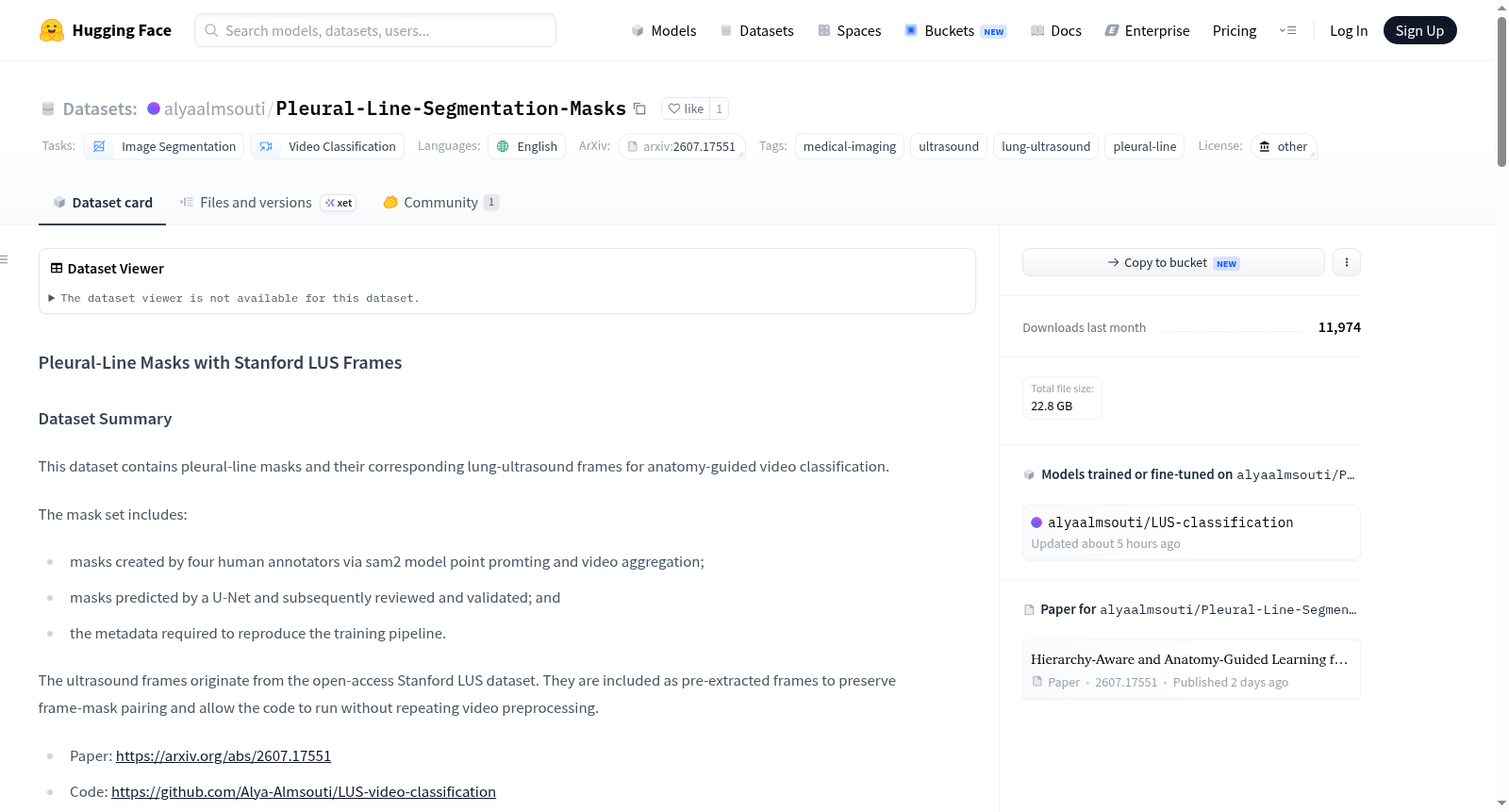The height and width of the screenshot is (812, 1509).
Task: Click the pleural-line tag
Action: [x=1145, y=146]
